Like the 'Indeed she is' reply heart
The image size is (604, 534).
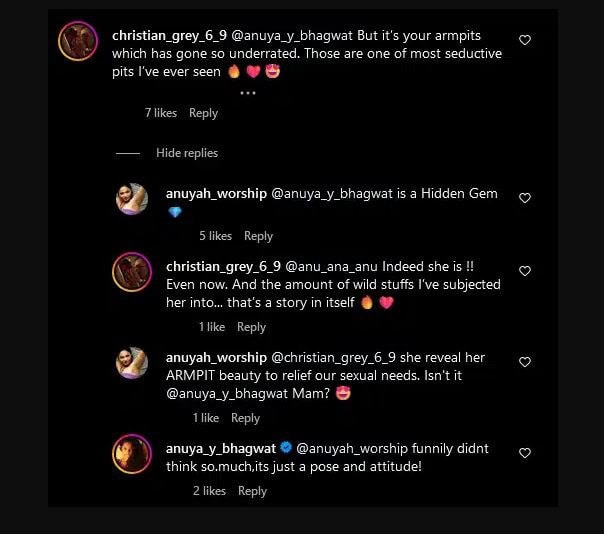(x=525, y=271)
